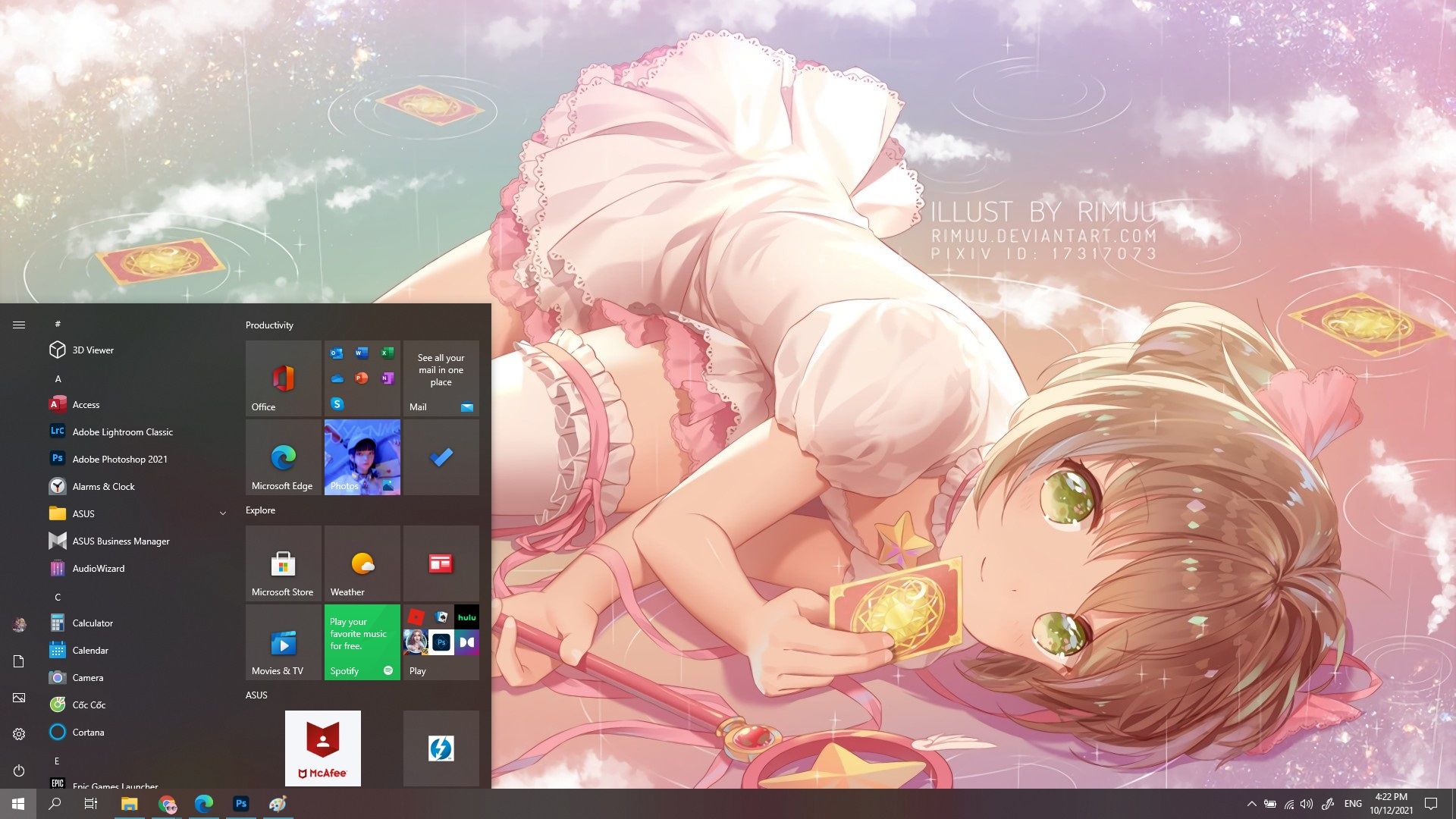
Task: Open the Microsoft To Do checkmark tile
Action: tap(441, 457)
